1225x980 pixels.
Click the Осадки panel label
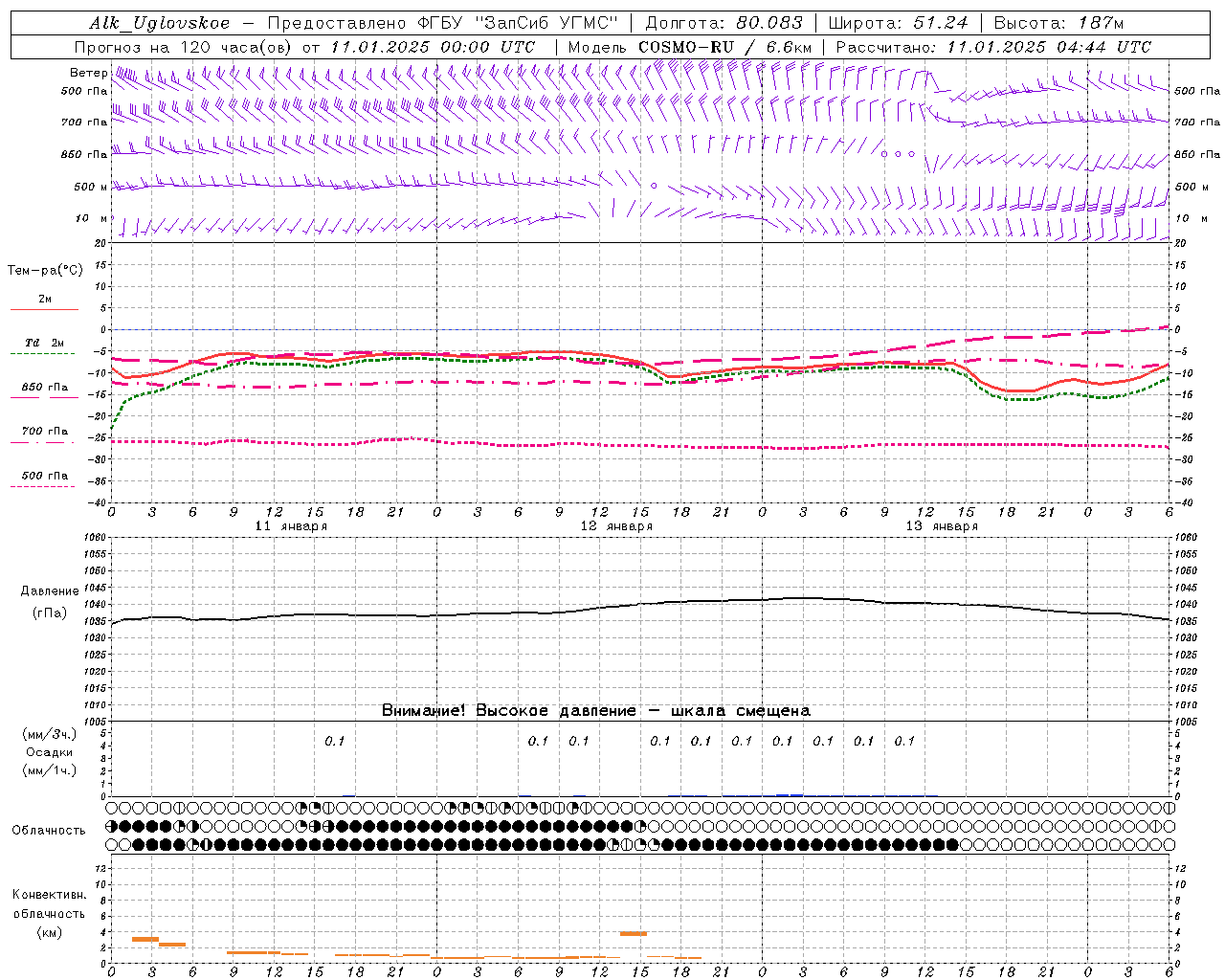pos(50,752)
